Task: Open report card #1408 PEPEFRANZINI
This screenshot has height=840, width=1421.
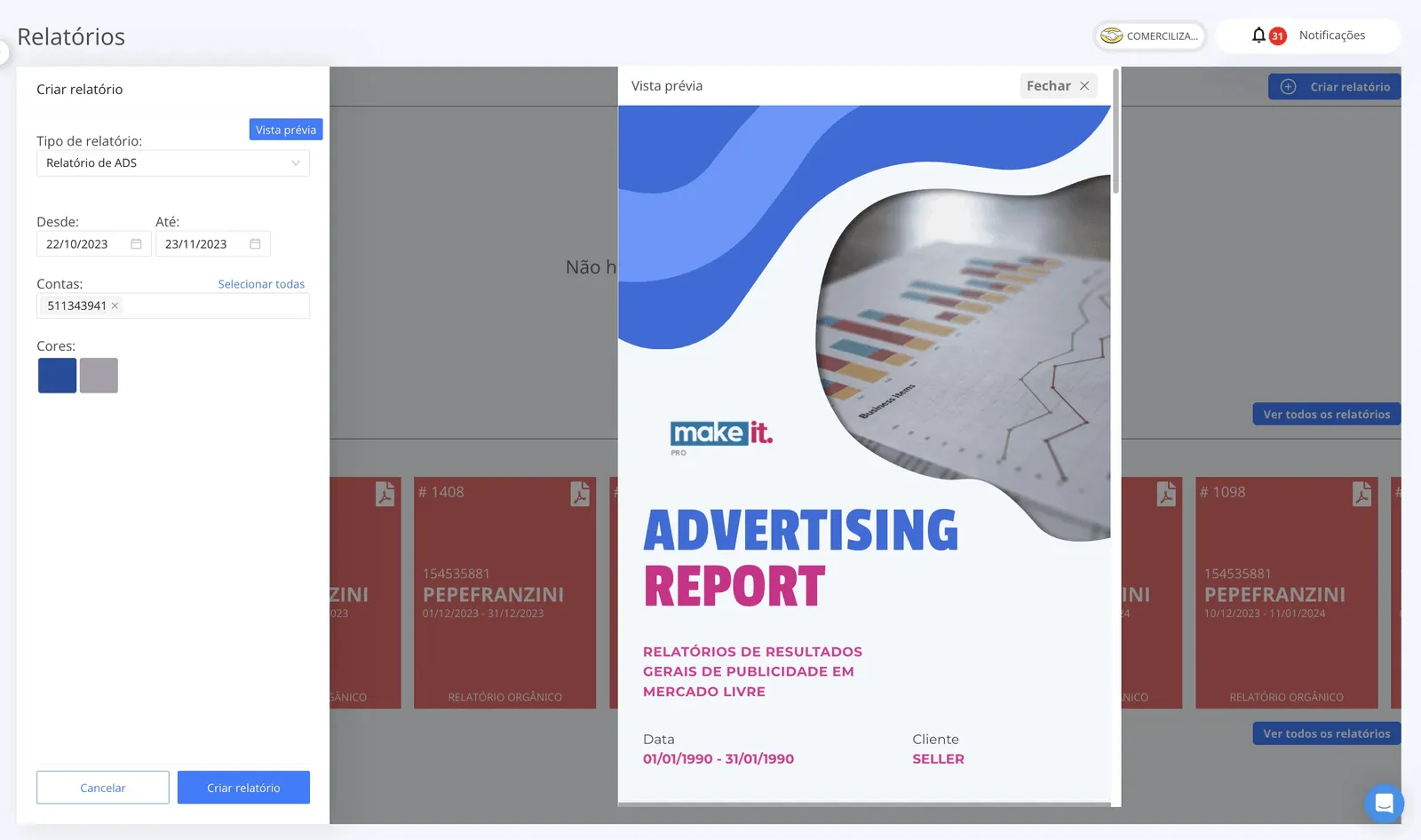Action: point(504,593)
